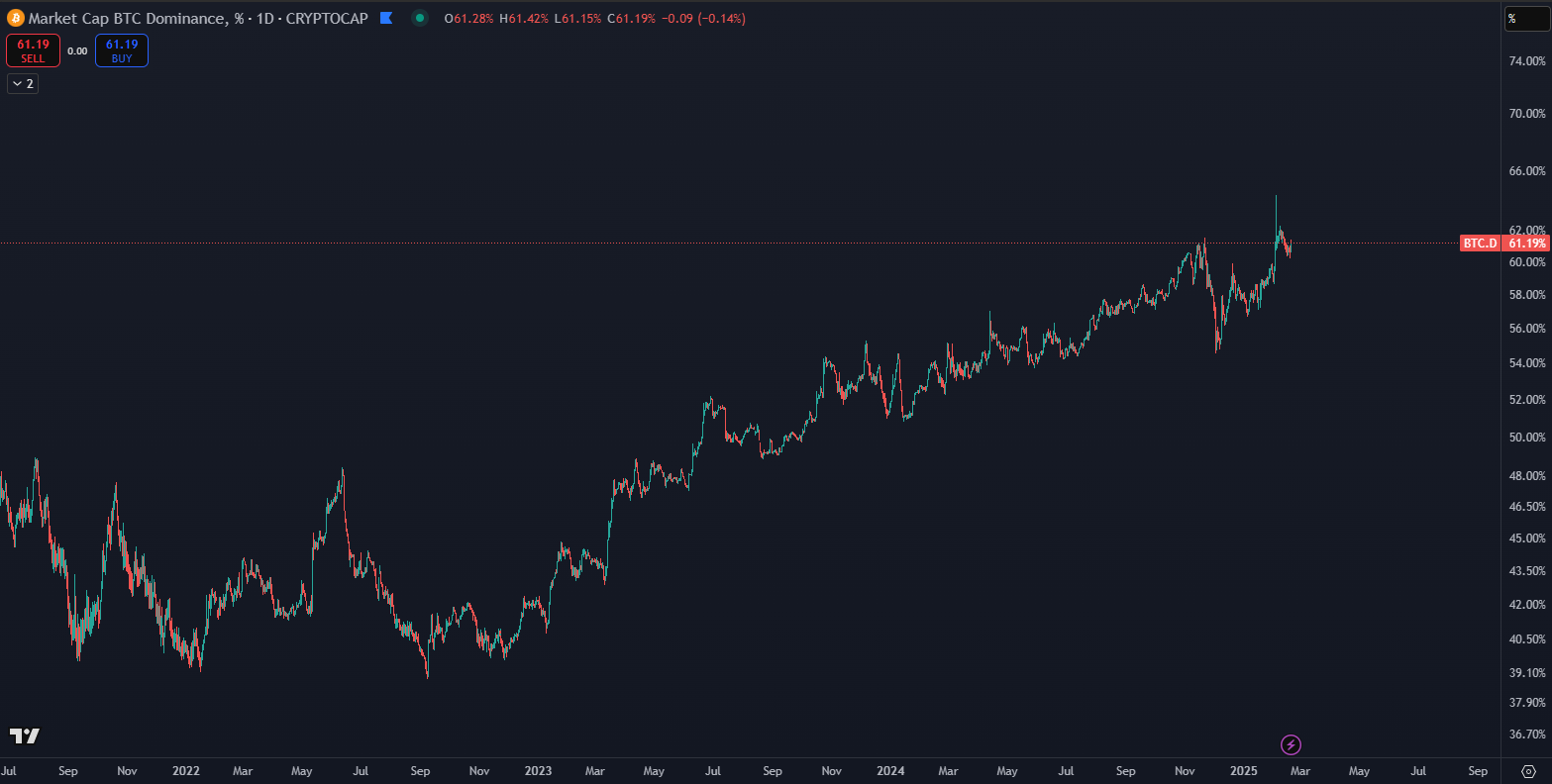This screenshot has height=784, width=1552.
Task: Open the % price scale unit selector
Action: point(1526,19)
